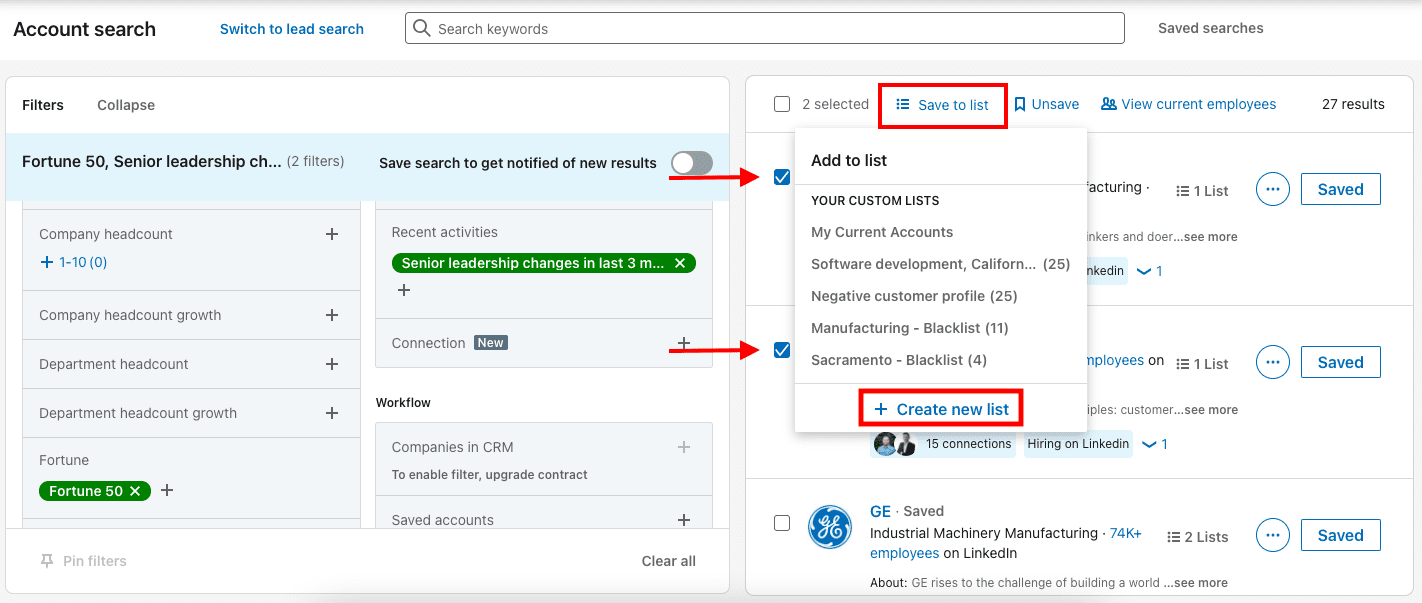Click Saved button for GE
Screen dimensions: 1422x603
(x=1340, y=535)
